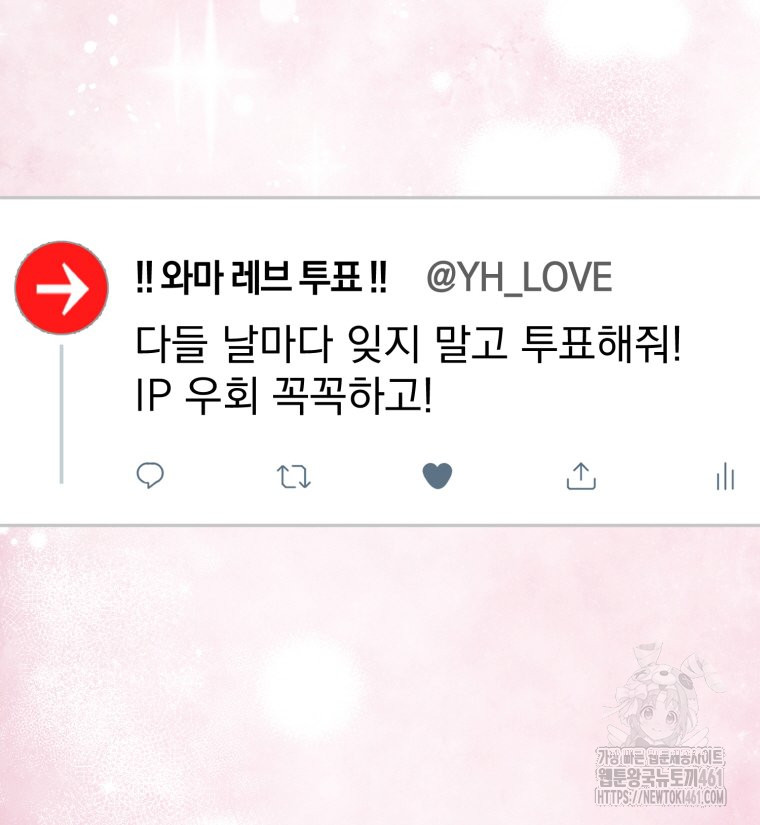Visit the @YH_LOVE handle profile

click(x=519, y=277)
